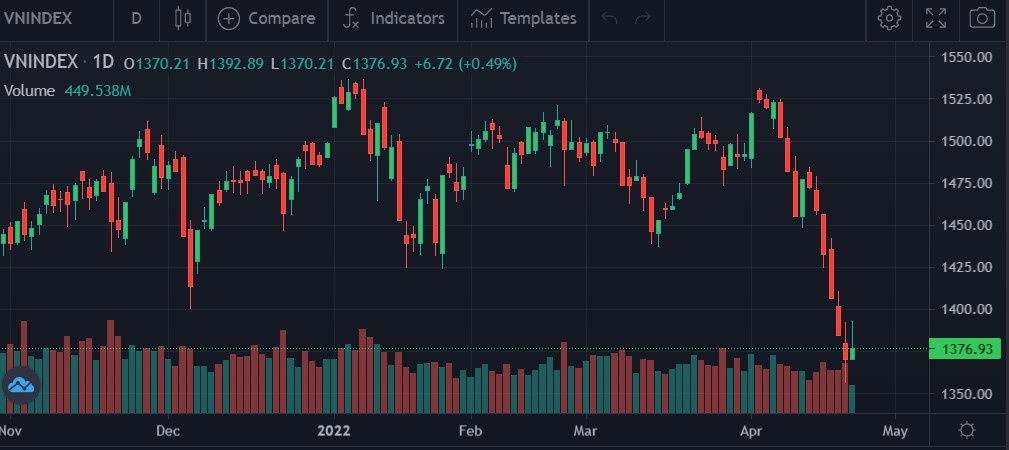Take a chart snapshot with camera icon
Screen dimensions: 1009x450
(x=982, y=18)
